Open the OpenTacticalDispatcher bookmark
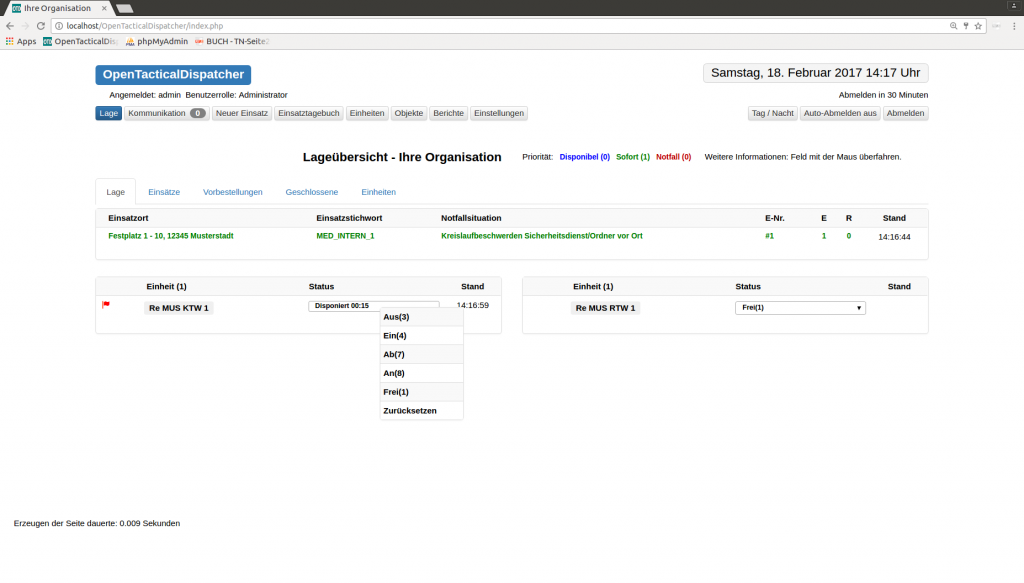Viewport: 1024px width, 583px height. (x=80, y=41)
